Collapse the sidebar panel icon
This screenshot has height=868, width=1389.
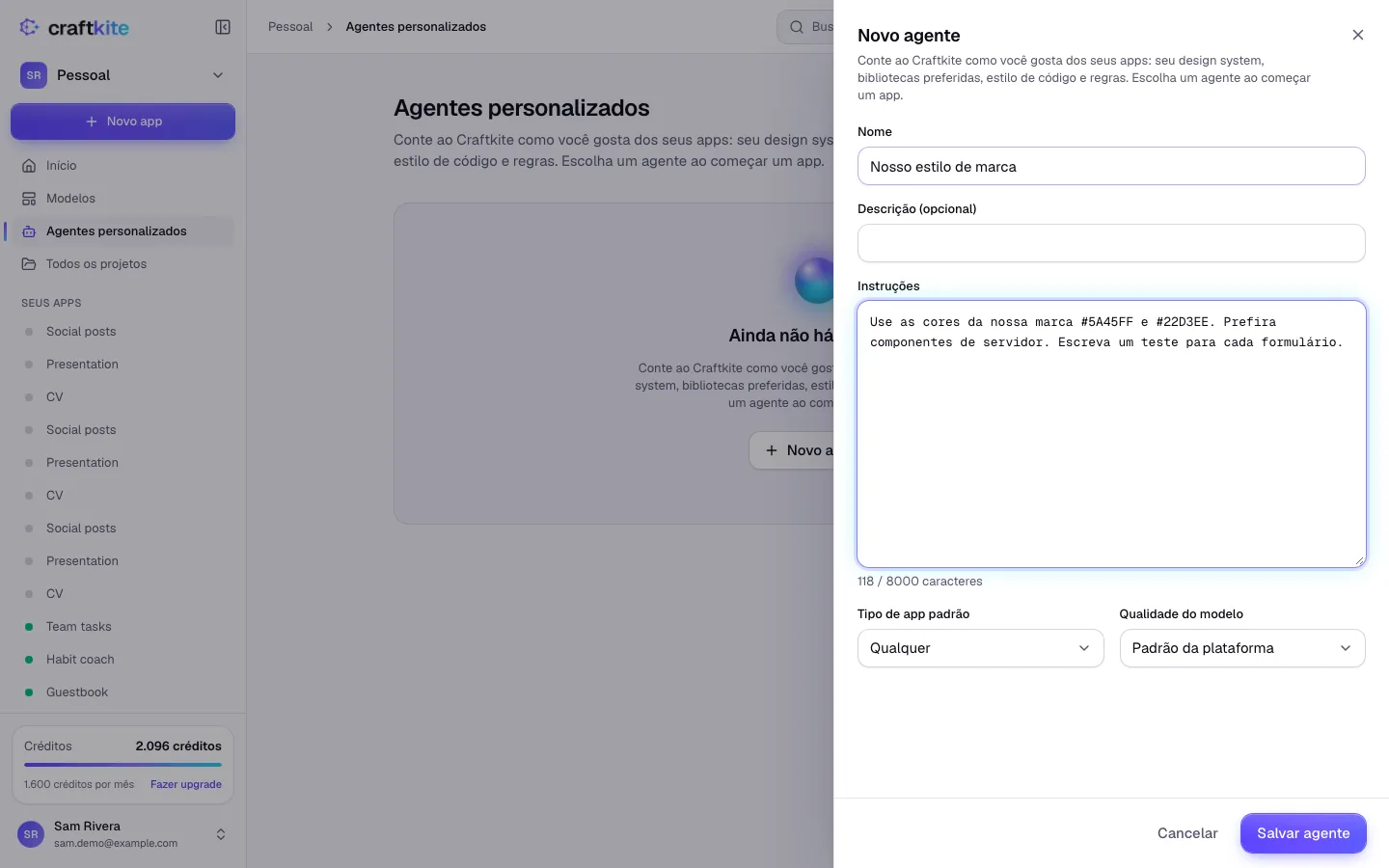pyautogui.click(x=223, y=27)
